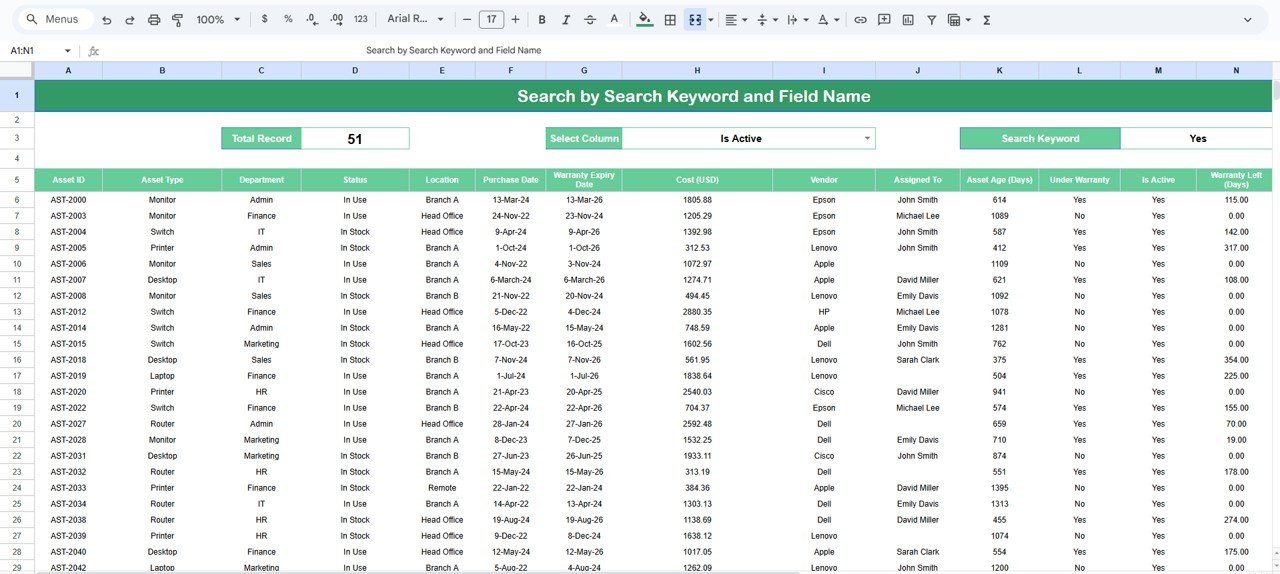Open the Arial font family dropdown

(x=414, y=20)
